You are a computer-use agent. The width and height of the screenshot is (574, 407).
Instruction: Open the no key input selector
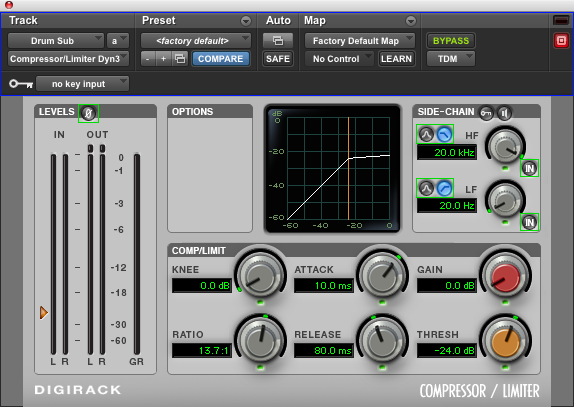click(x=82, y=84)
